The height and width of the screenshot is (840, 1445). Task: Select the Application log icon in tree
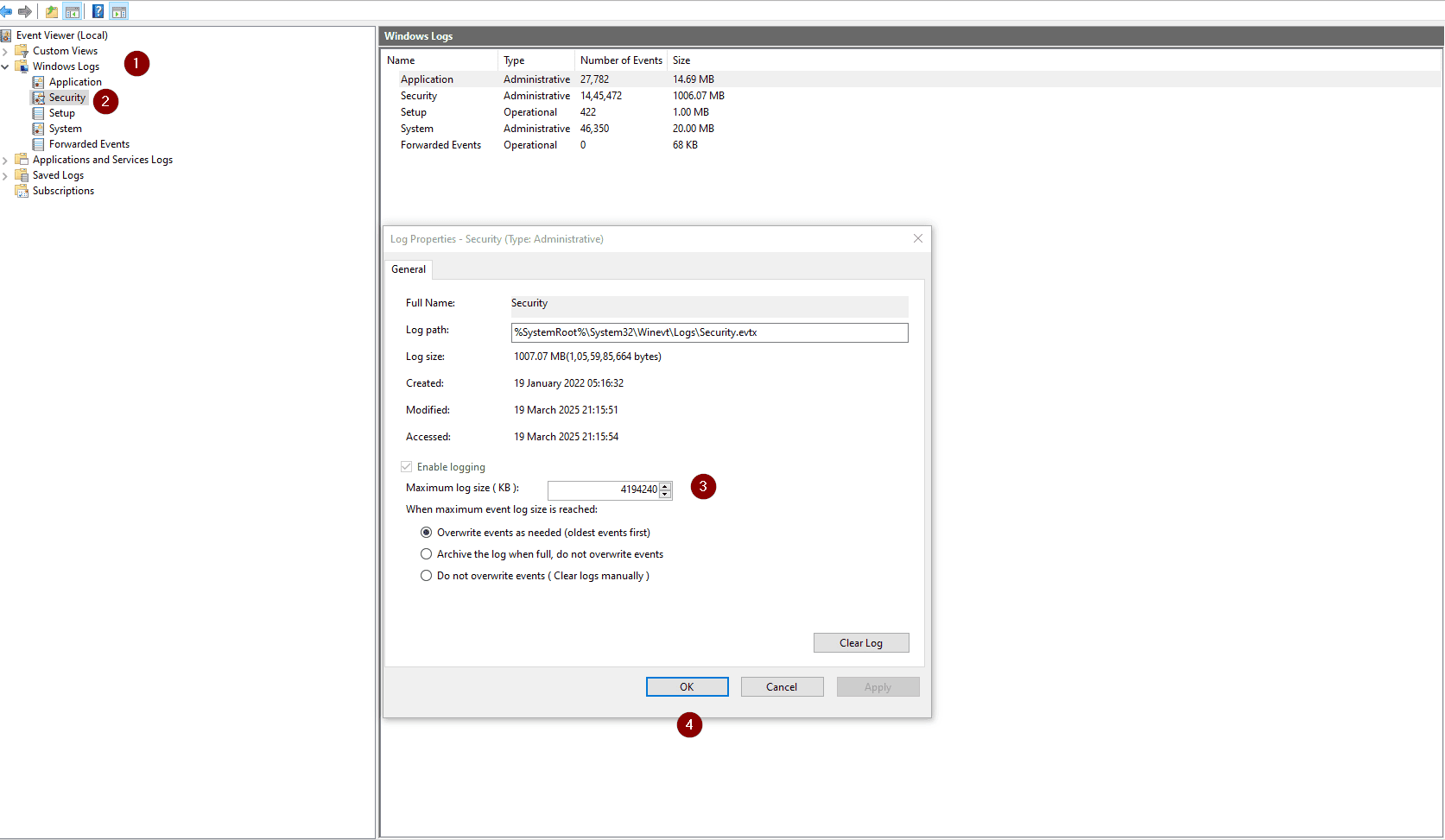38,82
